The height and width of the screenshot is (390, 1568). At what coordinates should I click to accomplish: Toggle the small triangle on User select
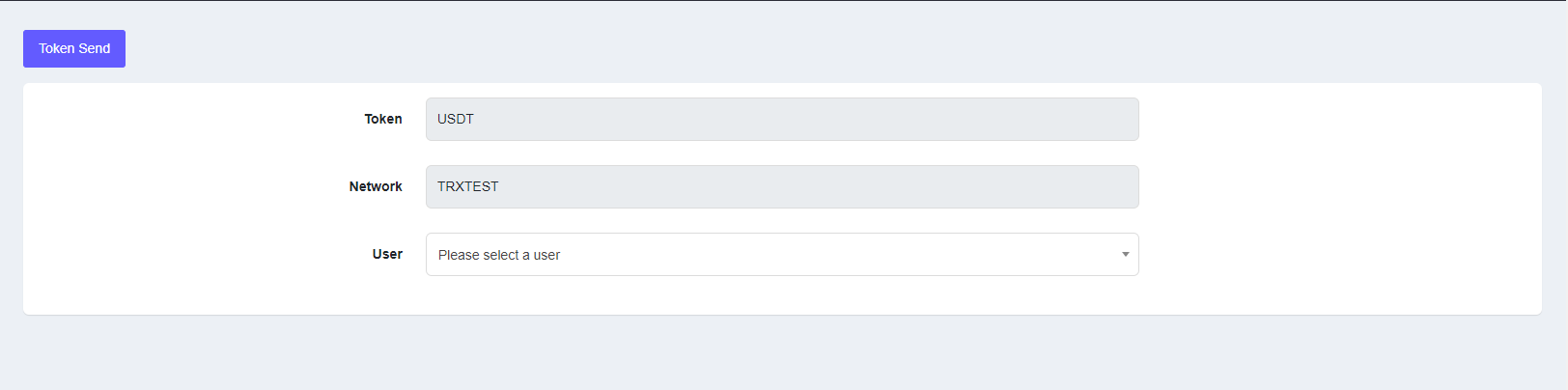(1125, 255)
